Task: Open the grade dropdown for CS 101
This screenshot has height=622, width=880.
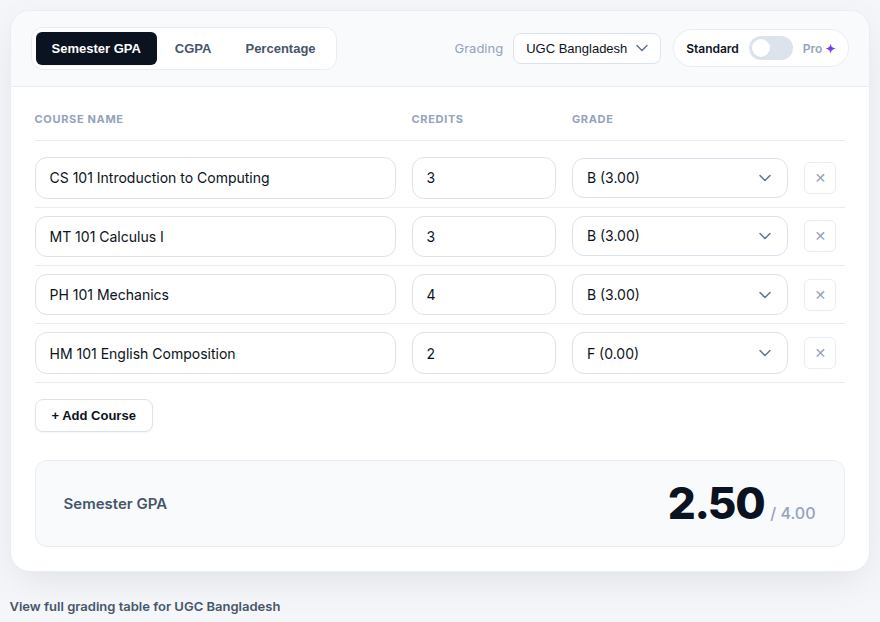Action: point(680,178)
